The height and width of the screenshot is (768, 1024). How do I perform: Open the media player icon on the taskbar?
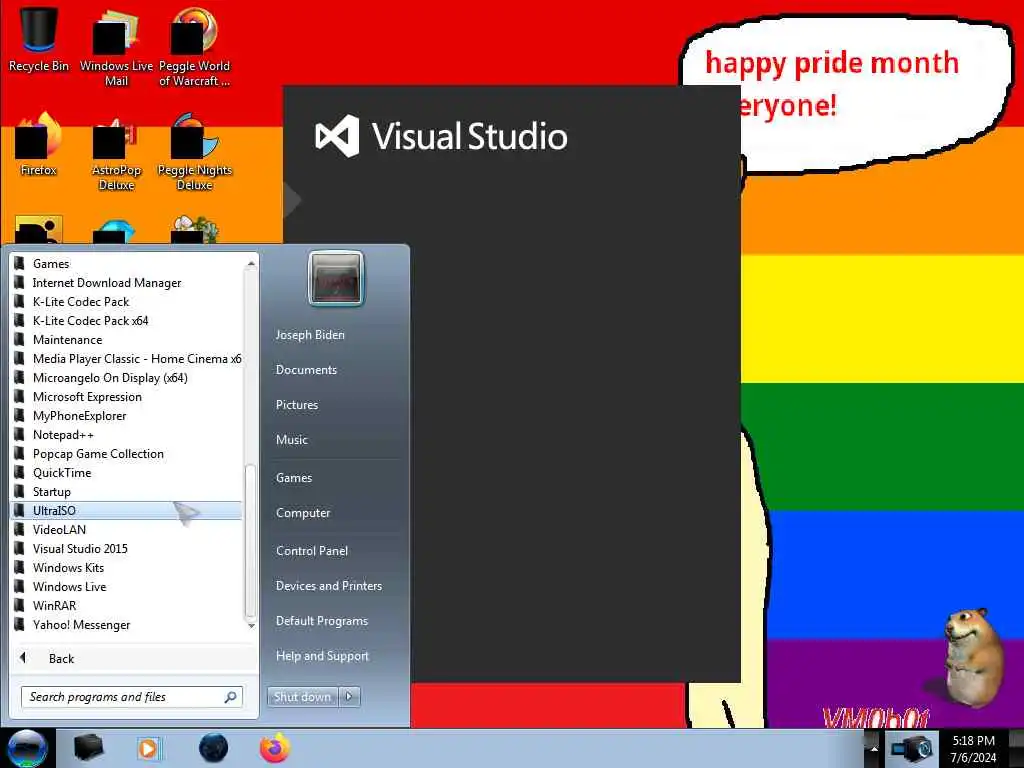[x=149, y=748]
